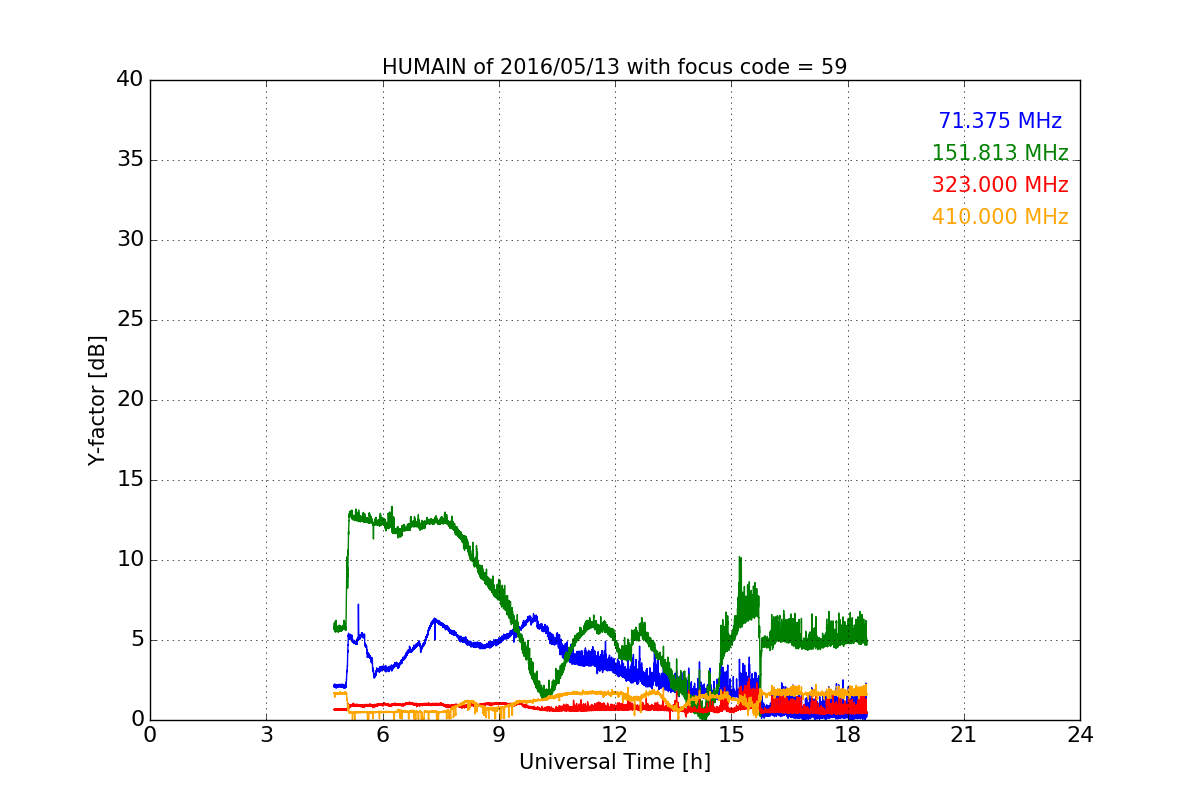Click the y-axis tick label 15
The width and height of the screenshot is (1200, 800).
coord(130,480)
